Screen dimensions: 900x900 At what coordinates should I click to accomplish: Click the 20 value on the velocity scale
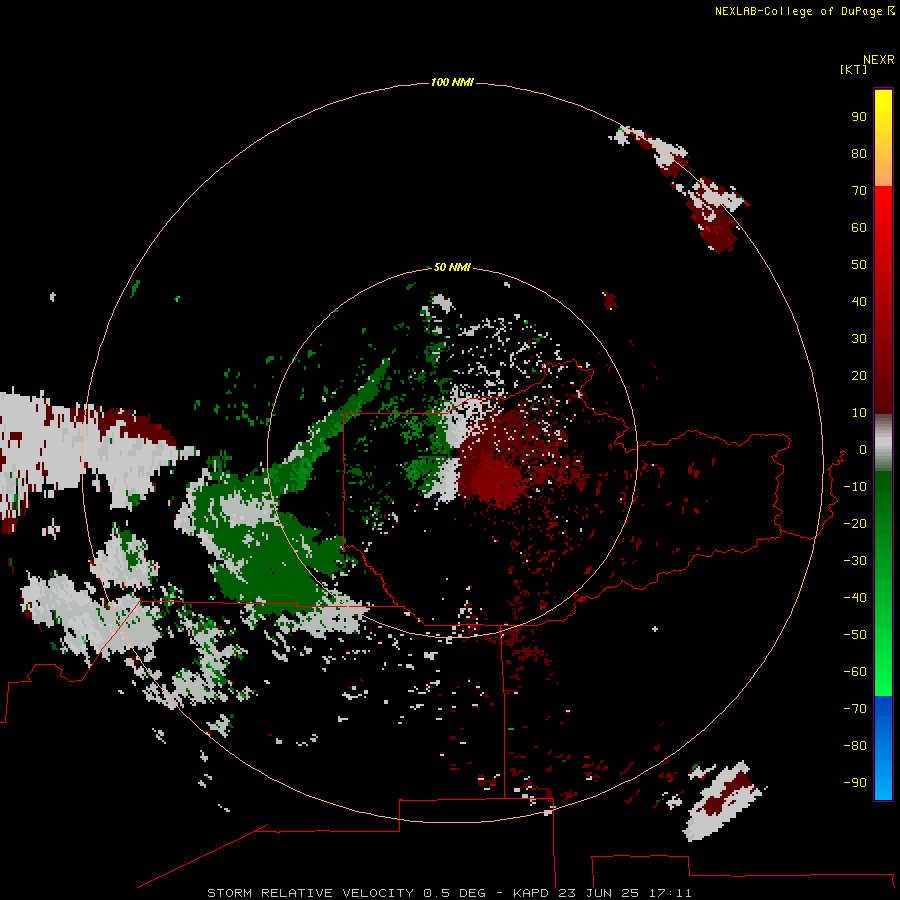859,376
